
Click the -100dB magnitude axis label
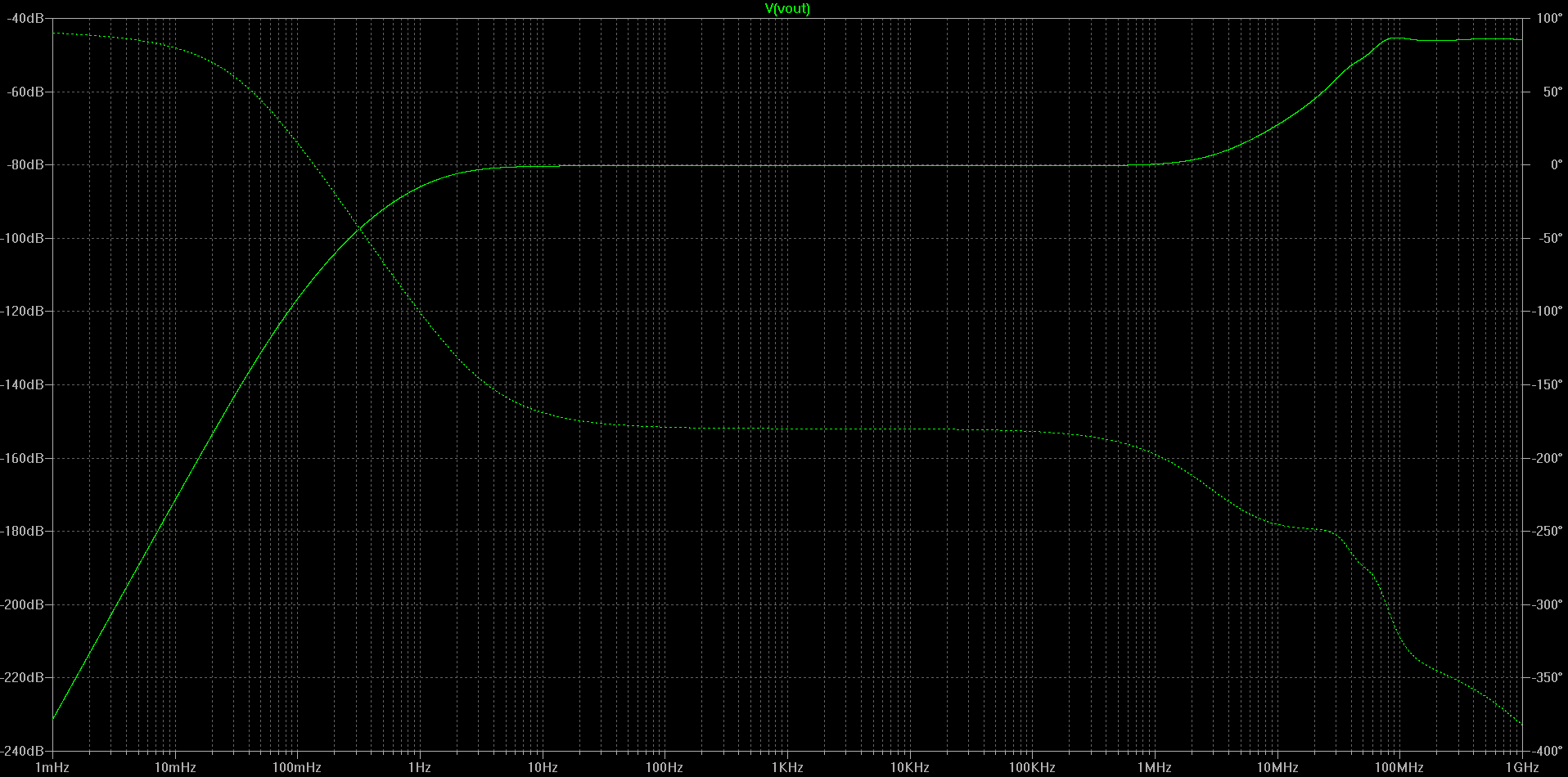coord(23,238)
